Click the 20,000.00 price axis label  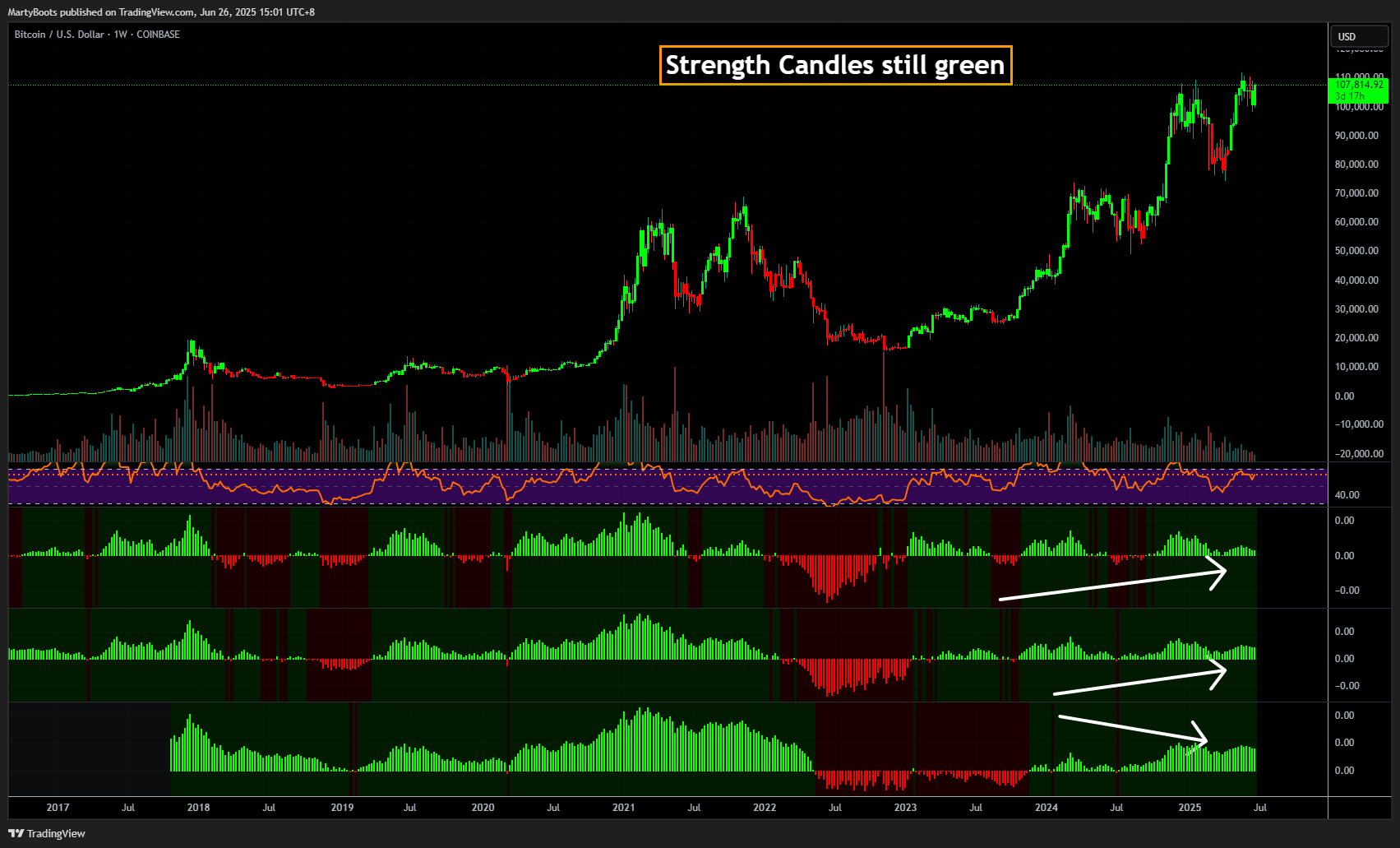1357,338
